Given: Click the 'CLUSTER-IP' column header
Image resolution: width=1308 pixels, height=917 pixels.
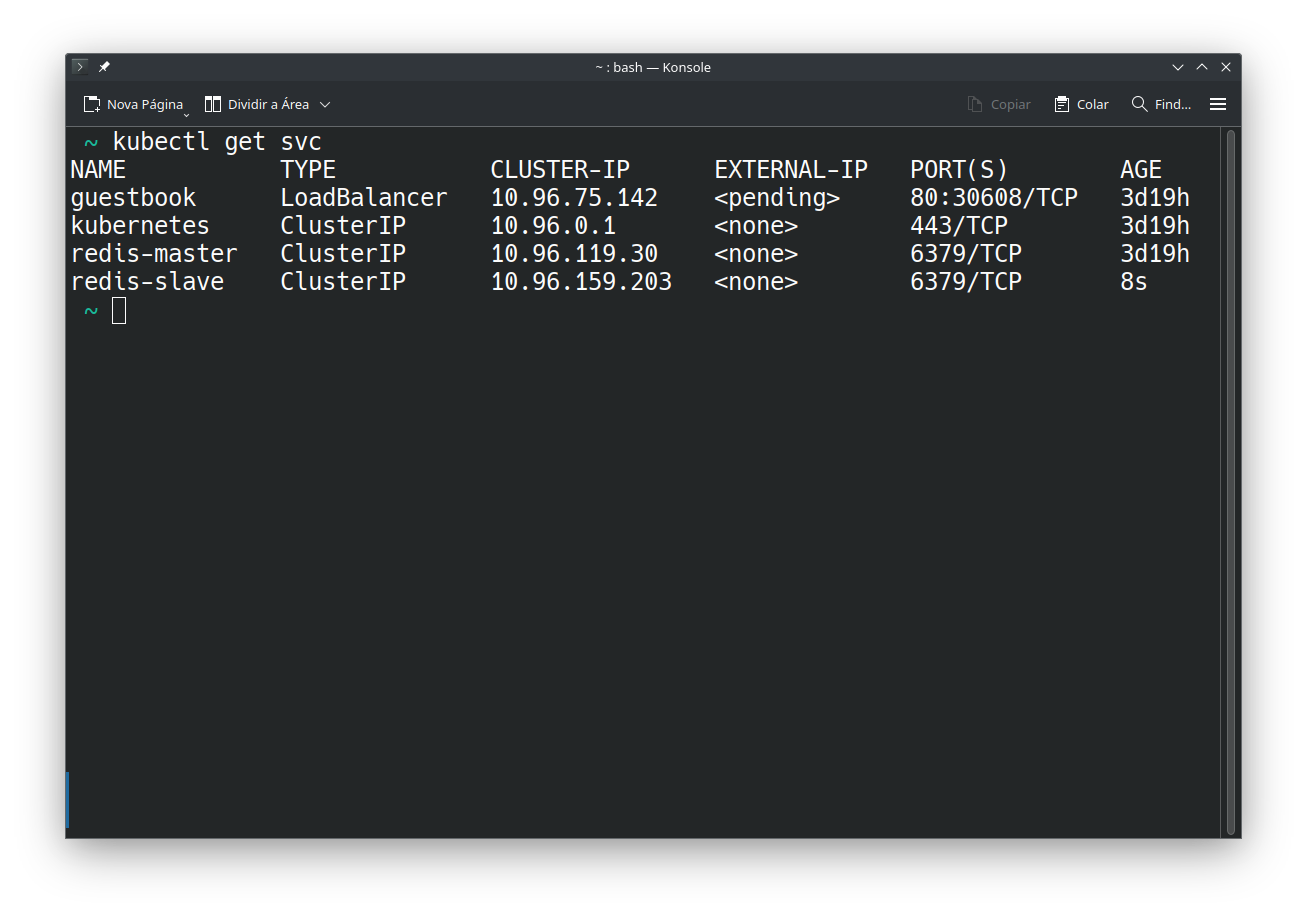Looking at the screenshot, I should point(560,170).
